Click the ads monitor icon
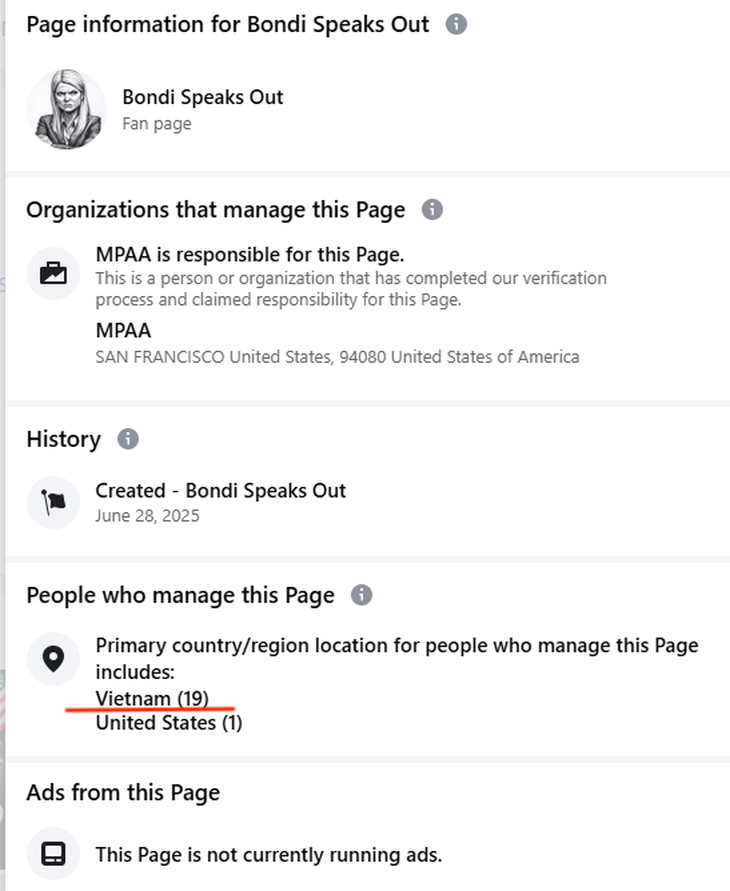730x891 pixels. point(53,854)
